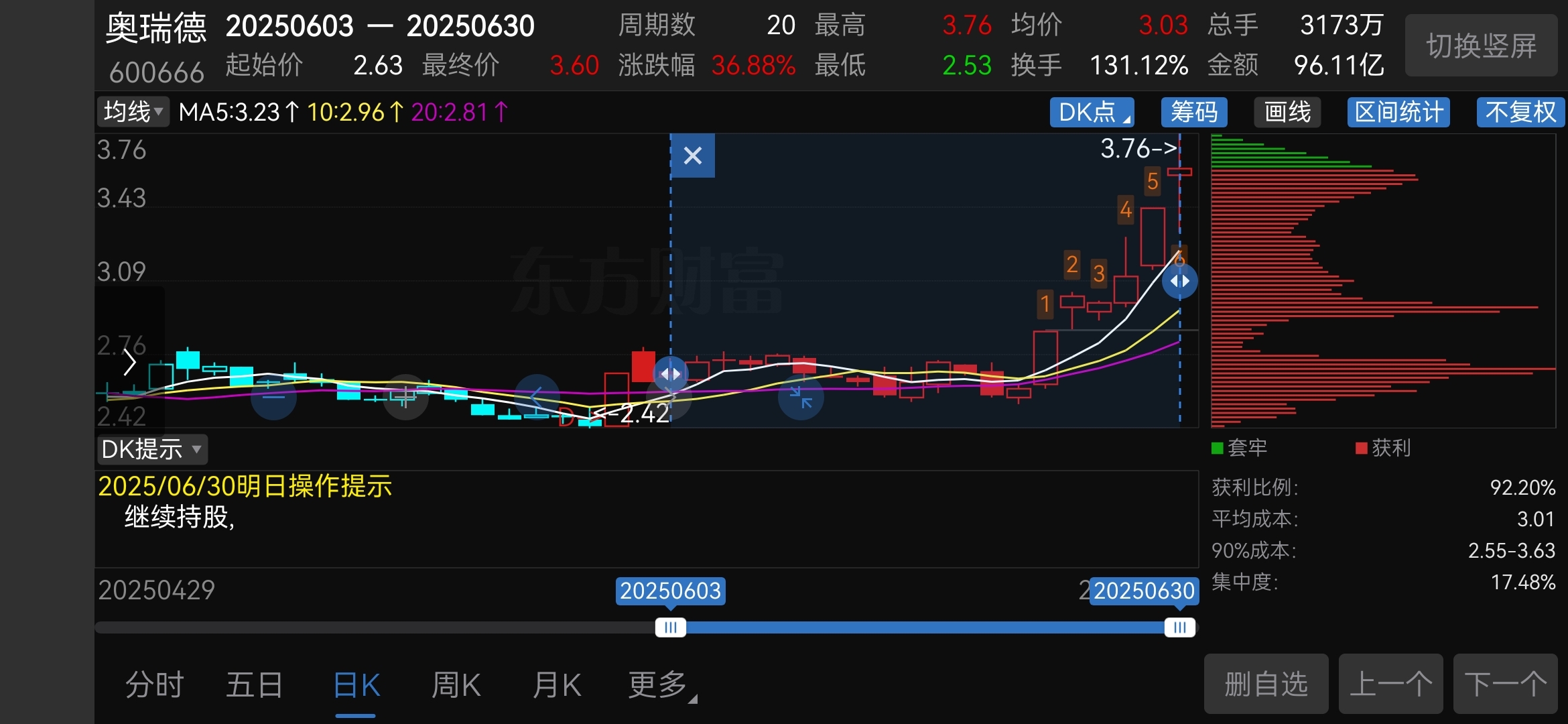Screen dimensions: 1568x724
Task: Toggle the 筹码 chip distribution button
Action: point(1193,112)
